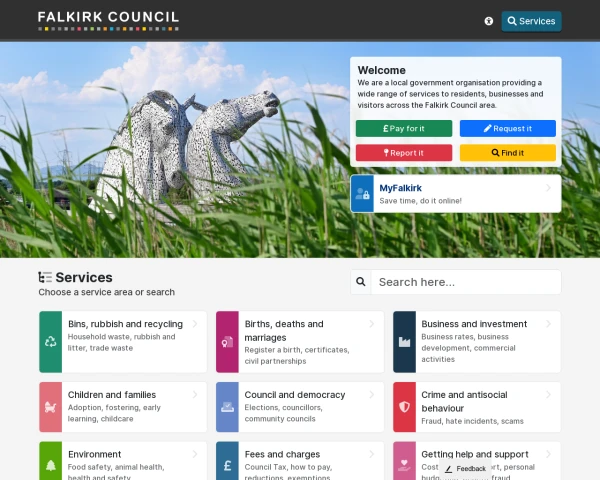The height and width of the screenshot is (480, 600).
Task: Open the MyFalkirk link
Action: coord(400,188)
